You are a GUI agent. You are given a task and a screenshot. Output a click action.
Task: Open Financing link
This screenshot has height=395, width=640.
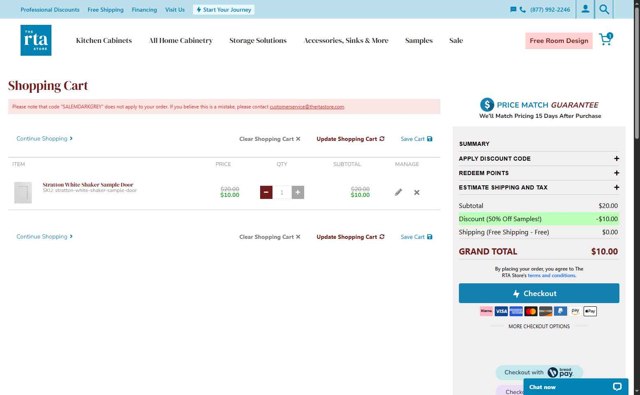(x=144, y=9)
